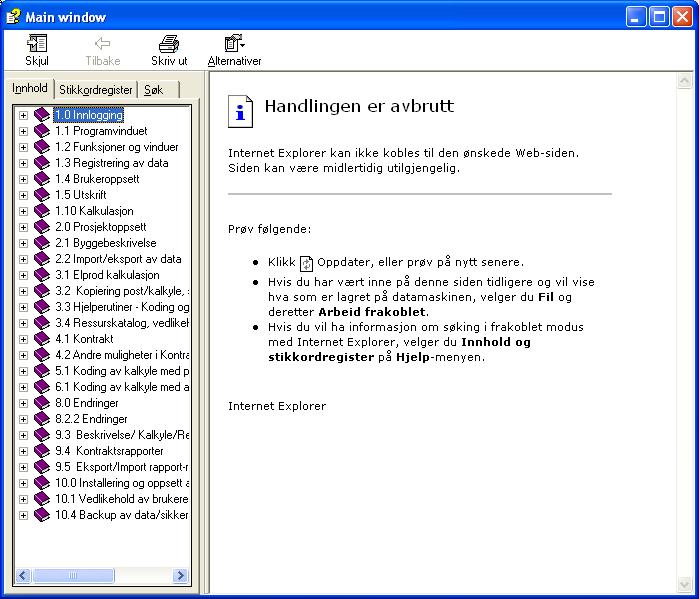Click the blue info page icon in the error page
Screen dimensions: 699x599
240,111
